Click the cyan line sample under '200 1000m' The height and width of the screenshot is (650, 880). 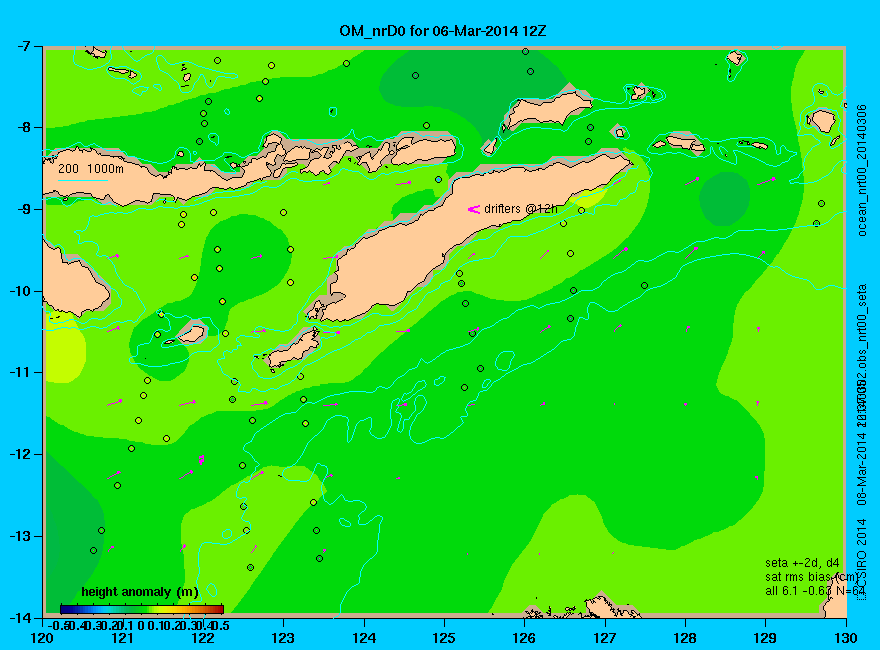click(x=82, y=180)
